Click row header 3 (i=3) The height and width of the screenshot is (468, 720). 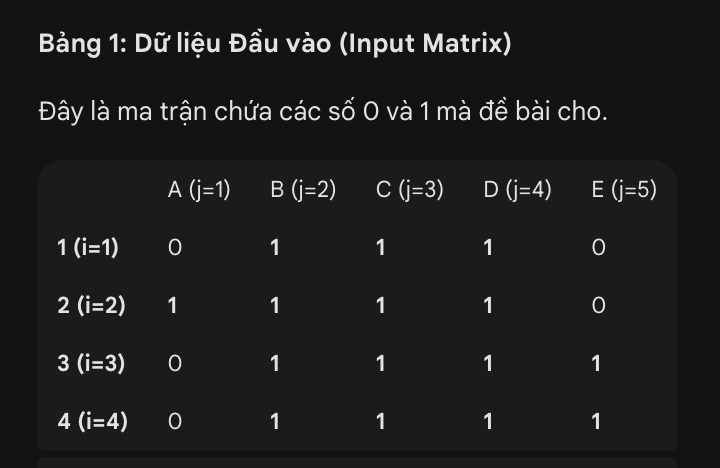91,364
